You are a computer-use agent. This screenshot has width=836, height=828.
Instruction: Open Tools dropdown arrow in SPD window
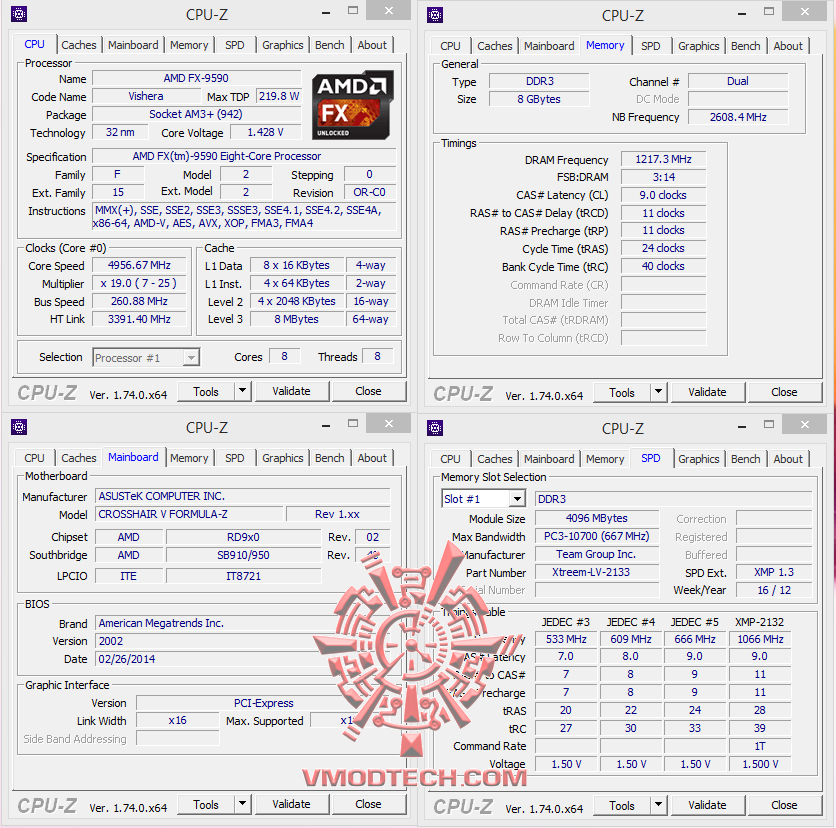(x=658, y=805)
